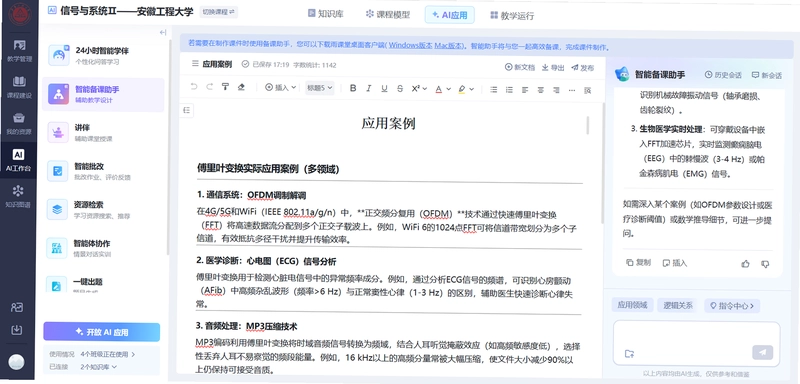Insert a numbered list
The height and width of the screenshot is (384, 800).
(x=509, y=89)
